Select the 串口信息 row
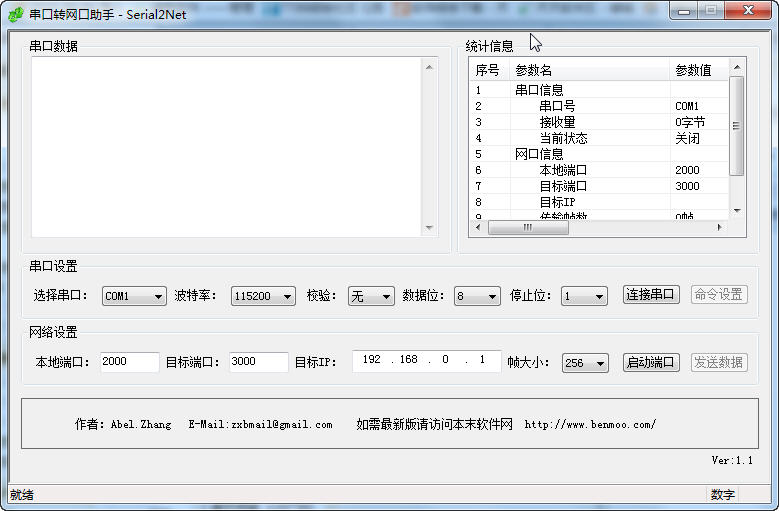 pyautogui.click(x=599, y=90)
